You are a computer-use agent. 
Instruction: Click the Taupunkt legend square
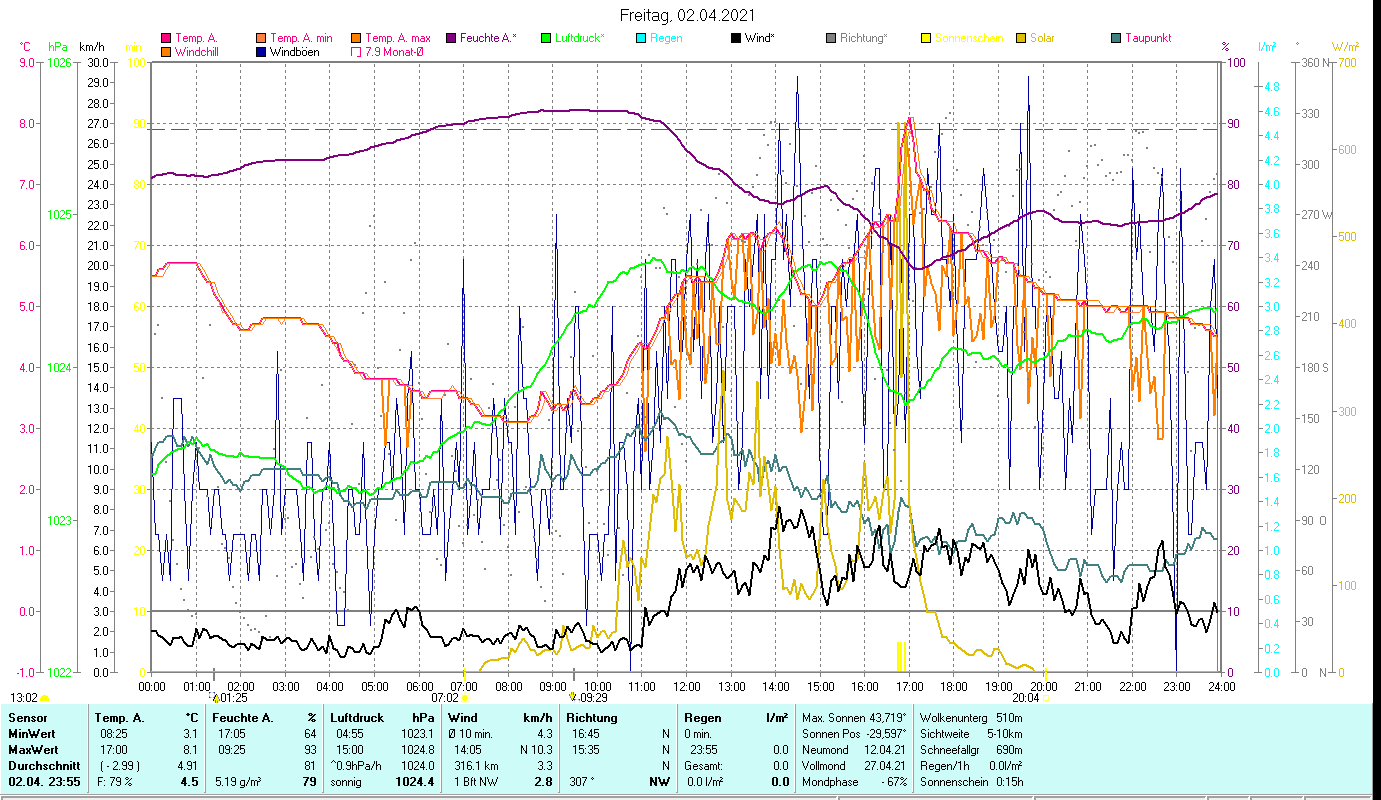coord(1116,38)
